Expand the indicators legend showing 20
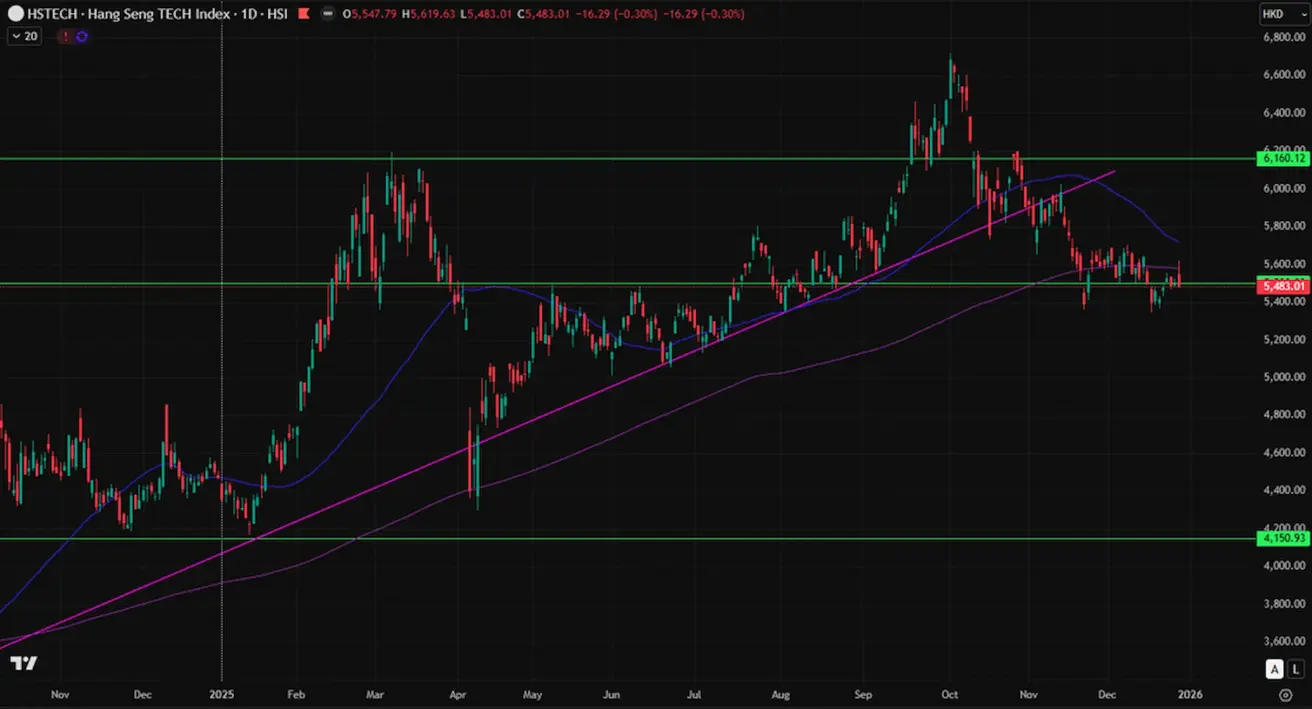Image resolution: width=1312 pixels, height=709 pixels. 24,36
